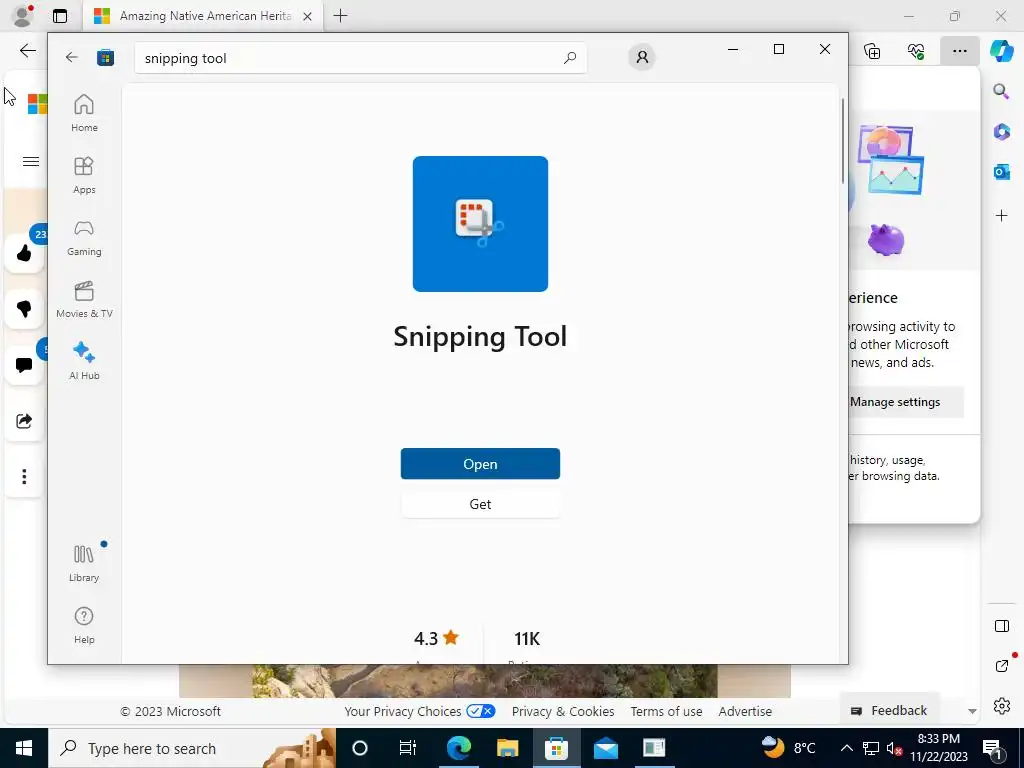Toggle the Edge sidebar panel icon
Image resolution: width=1024 pixels, height=768 pixels.
pyautogui.click(x=1002, y=626)
